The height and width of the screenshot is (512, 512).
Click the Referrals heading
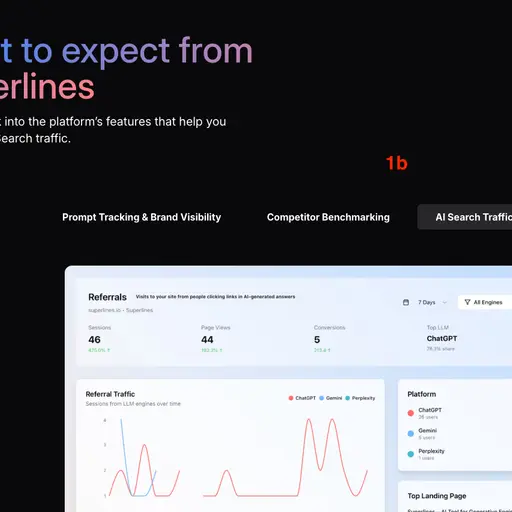[107, 297]
